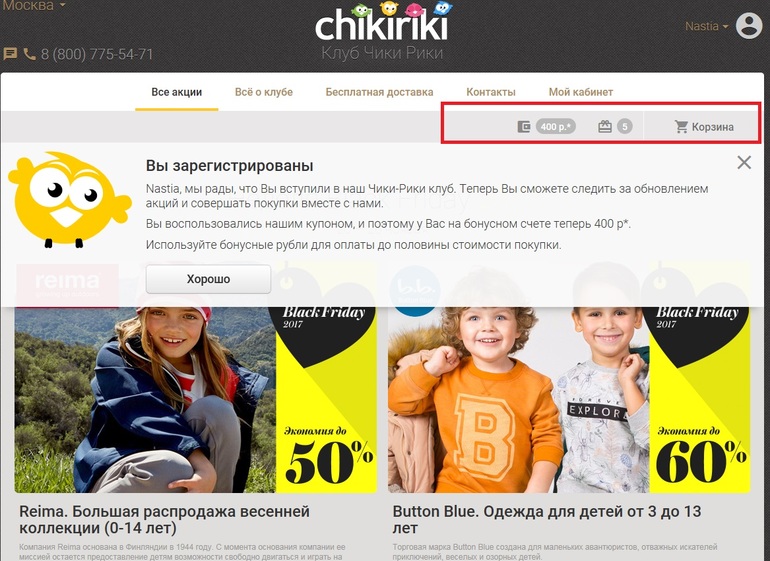Select the Все акции tab
770x561 pixels.
pos(176,92)
